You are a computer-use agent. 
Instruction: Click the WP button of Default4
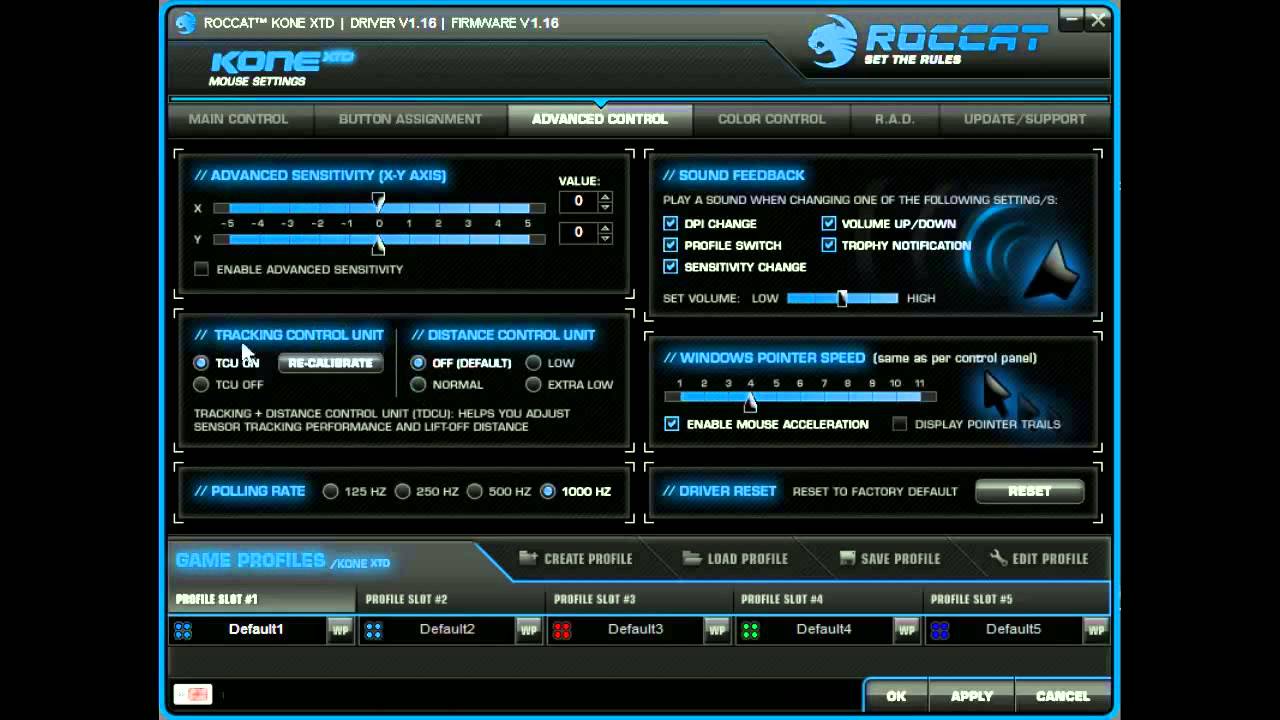click(906, 630)
